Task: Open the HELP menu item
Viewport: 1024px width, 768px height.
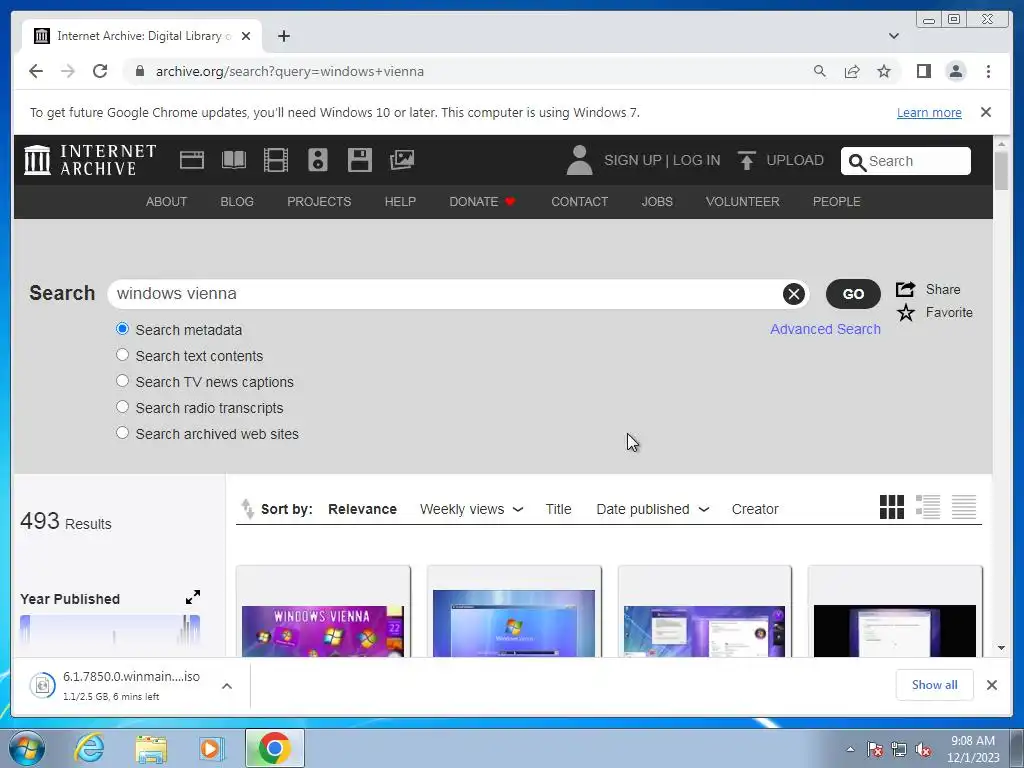Action: point(400,202)
